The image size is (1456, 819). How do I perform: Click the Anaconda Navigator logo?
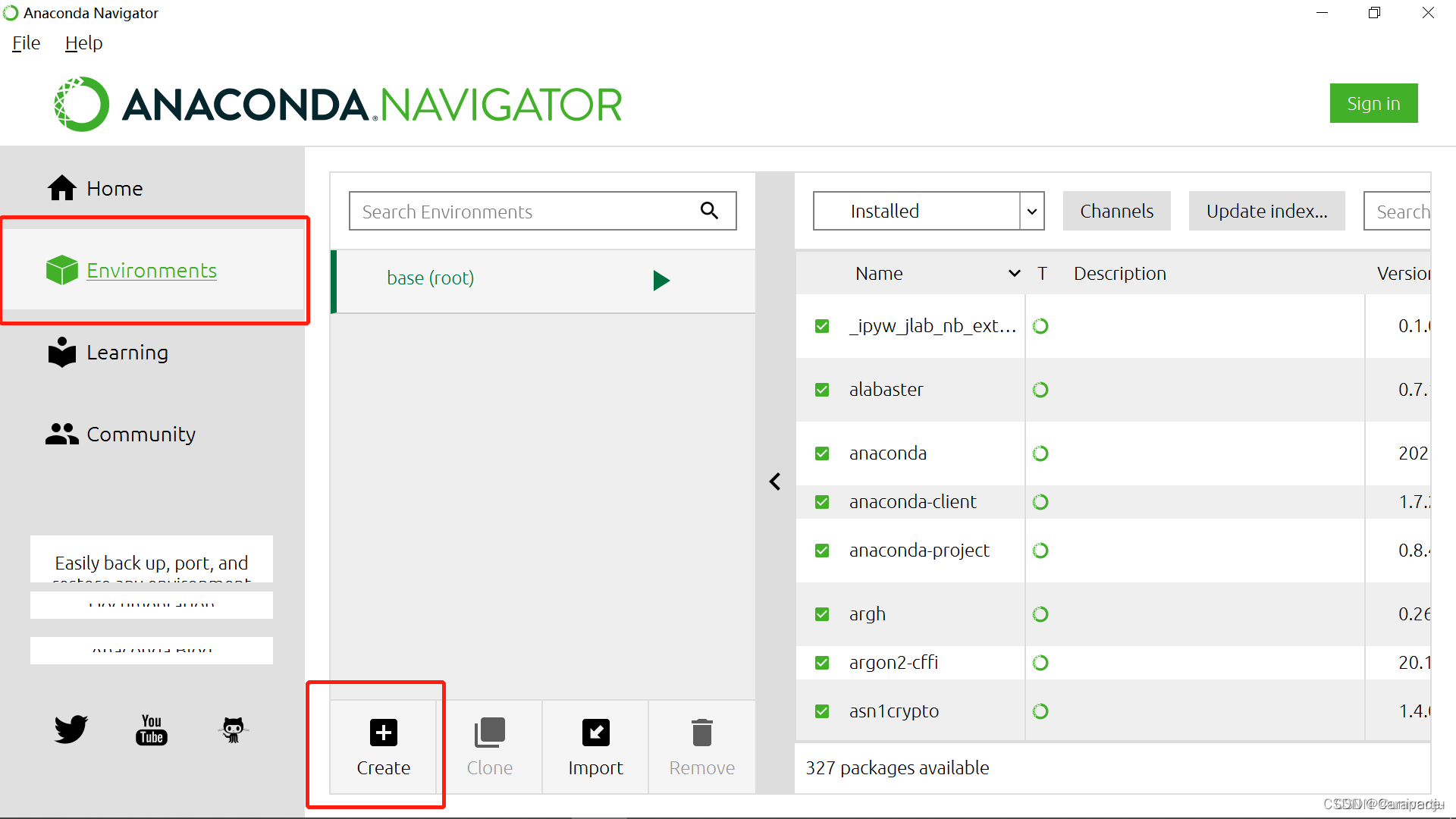338,104
